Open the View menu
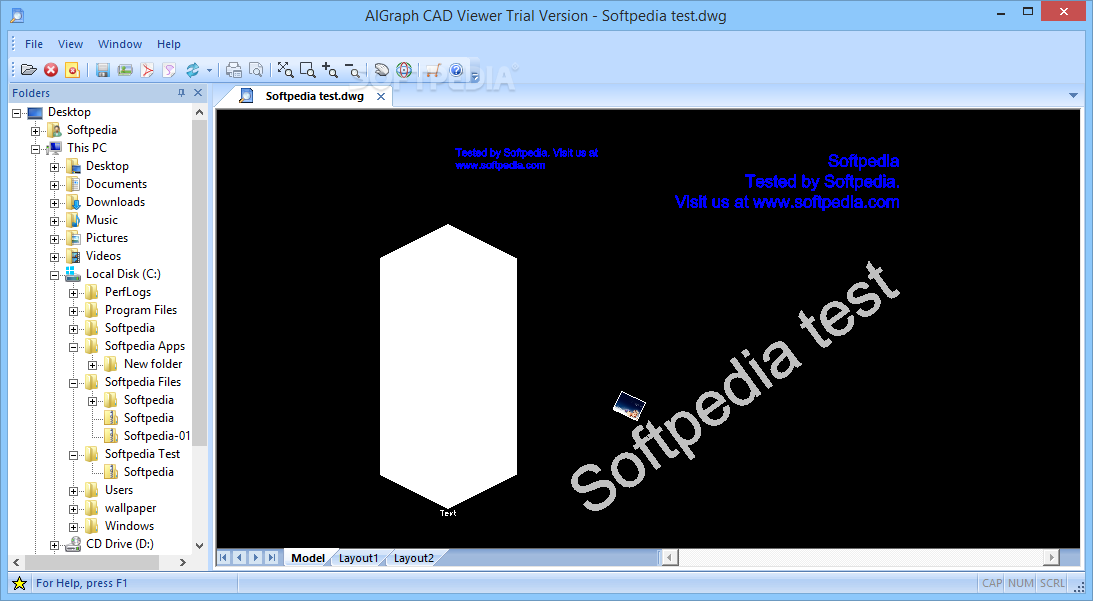1093x601 pixels. pos(70,44)
